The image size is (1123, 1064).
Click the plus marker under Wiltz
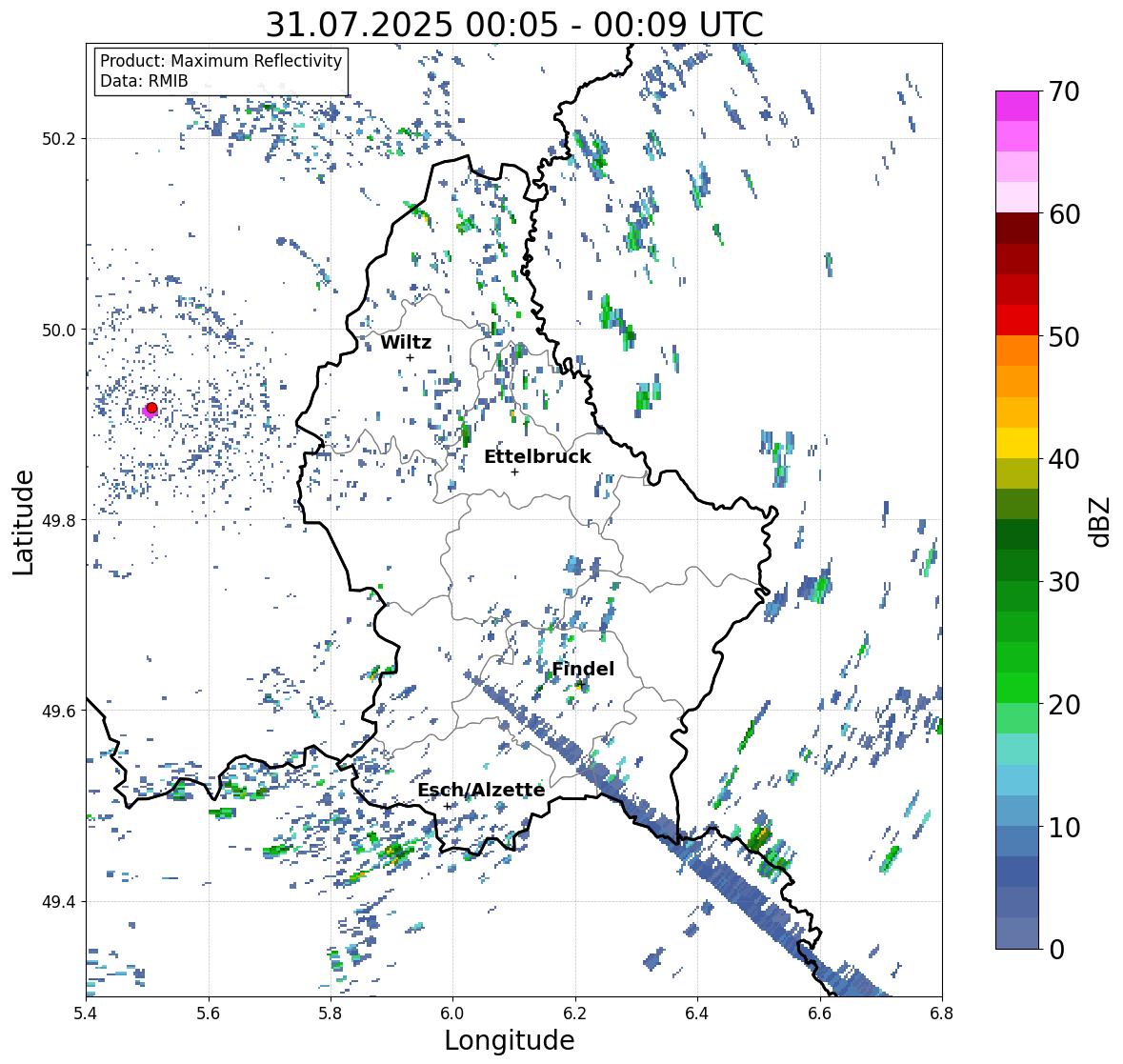(x=410, y=357)
